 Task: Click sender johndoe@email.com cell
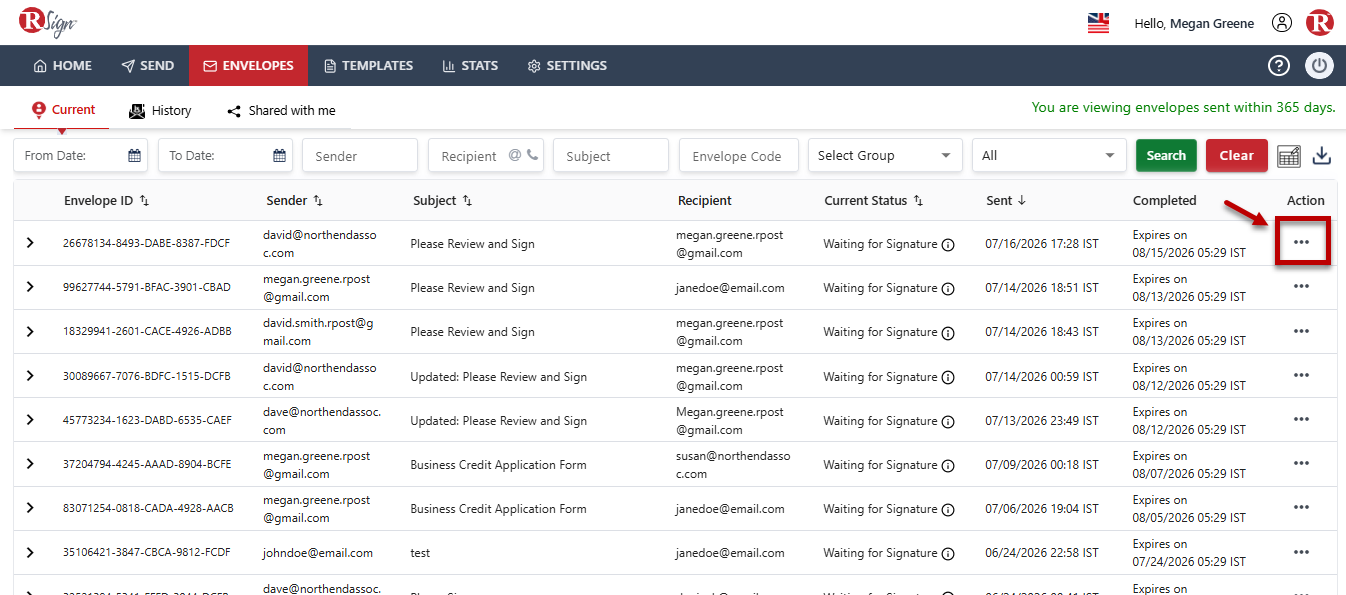pyautogui.click(x=318, y=553)
